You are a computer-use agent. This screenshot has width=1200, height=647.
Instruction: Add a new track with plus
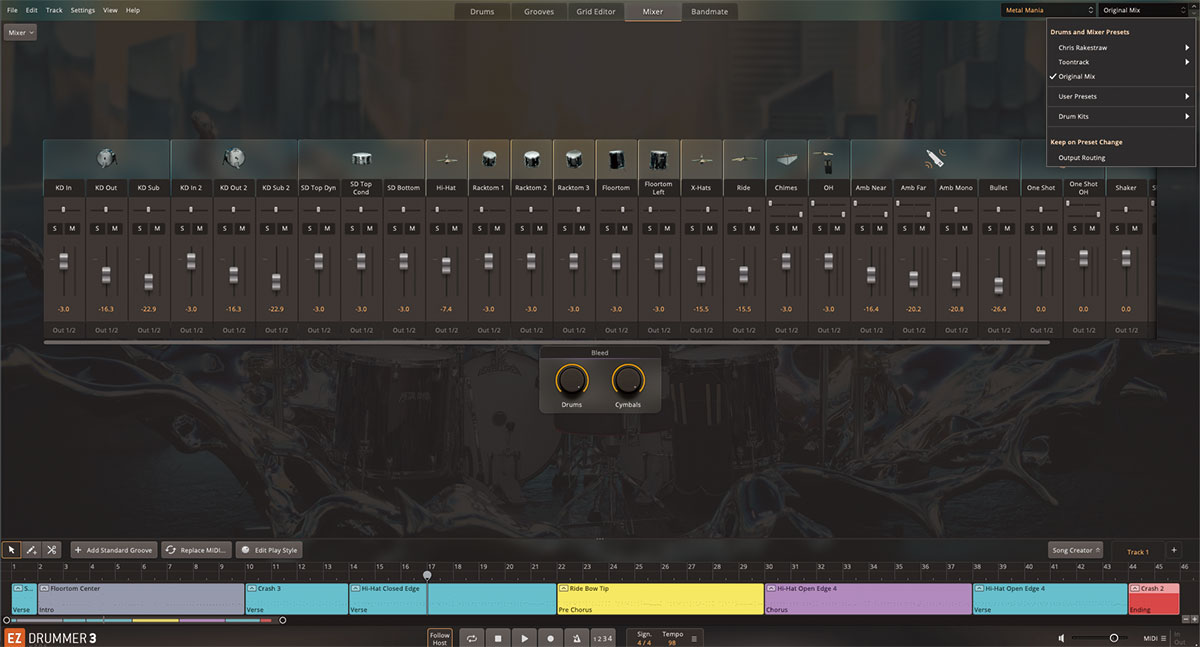coord(1174,550)
